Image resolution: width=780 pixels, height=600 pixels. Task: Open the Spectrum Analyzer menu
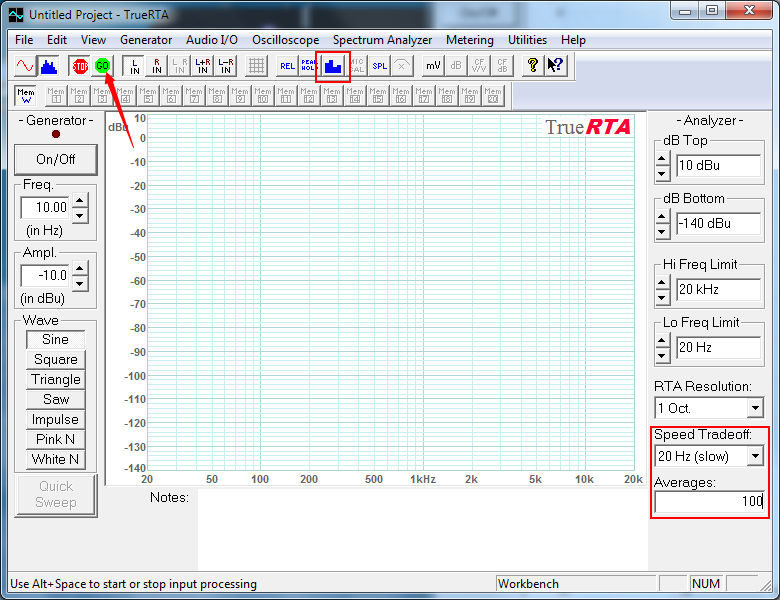point(382,40)
